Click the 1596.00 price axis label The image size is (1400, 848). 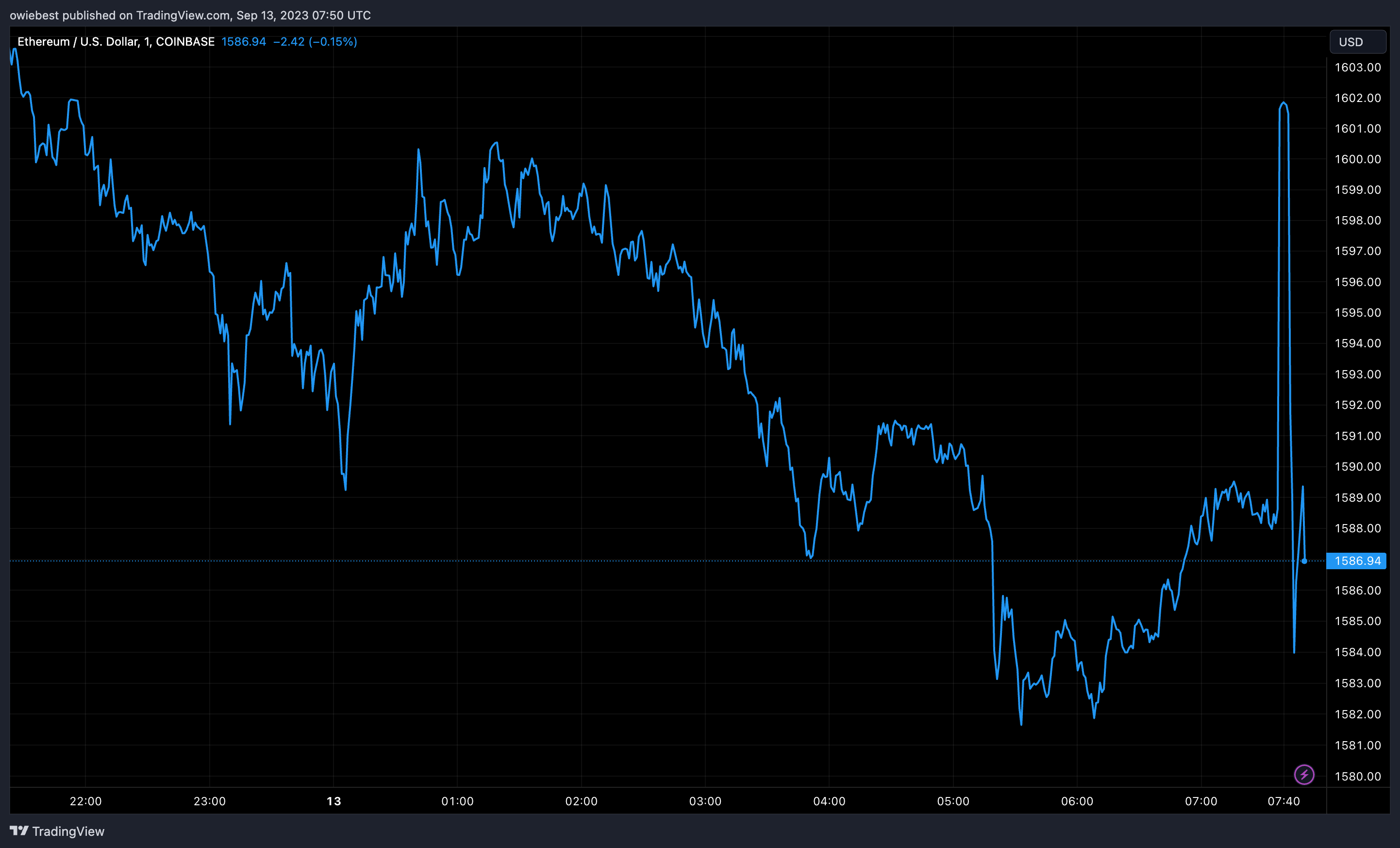1357,282
